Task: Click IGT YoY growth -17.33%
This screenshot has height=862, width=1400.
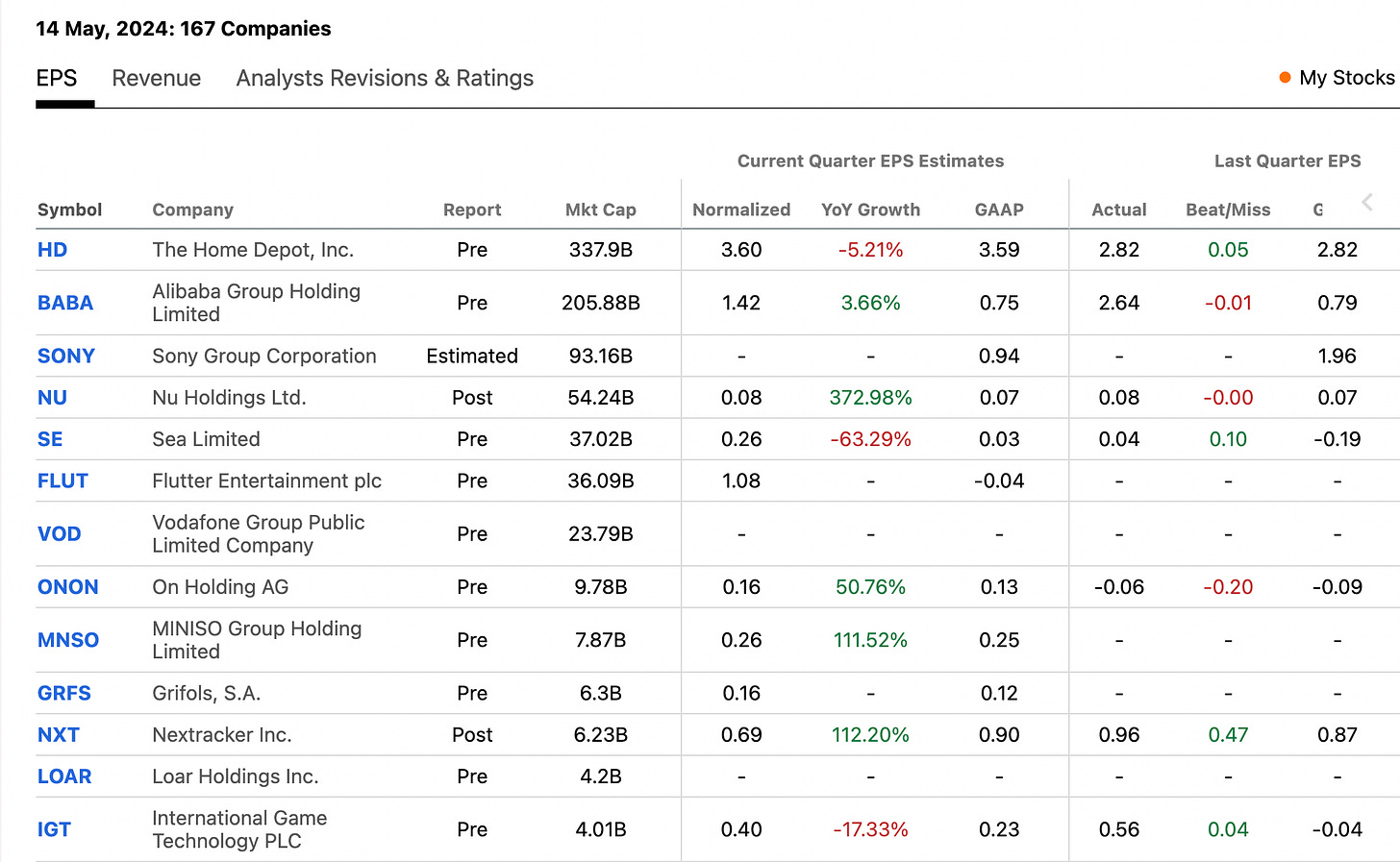Action: coord(871,829)
